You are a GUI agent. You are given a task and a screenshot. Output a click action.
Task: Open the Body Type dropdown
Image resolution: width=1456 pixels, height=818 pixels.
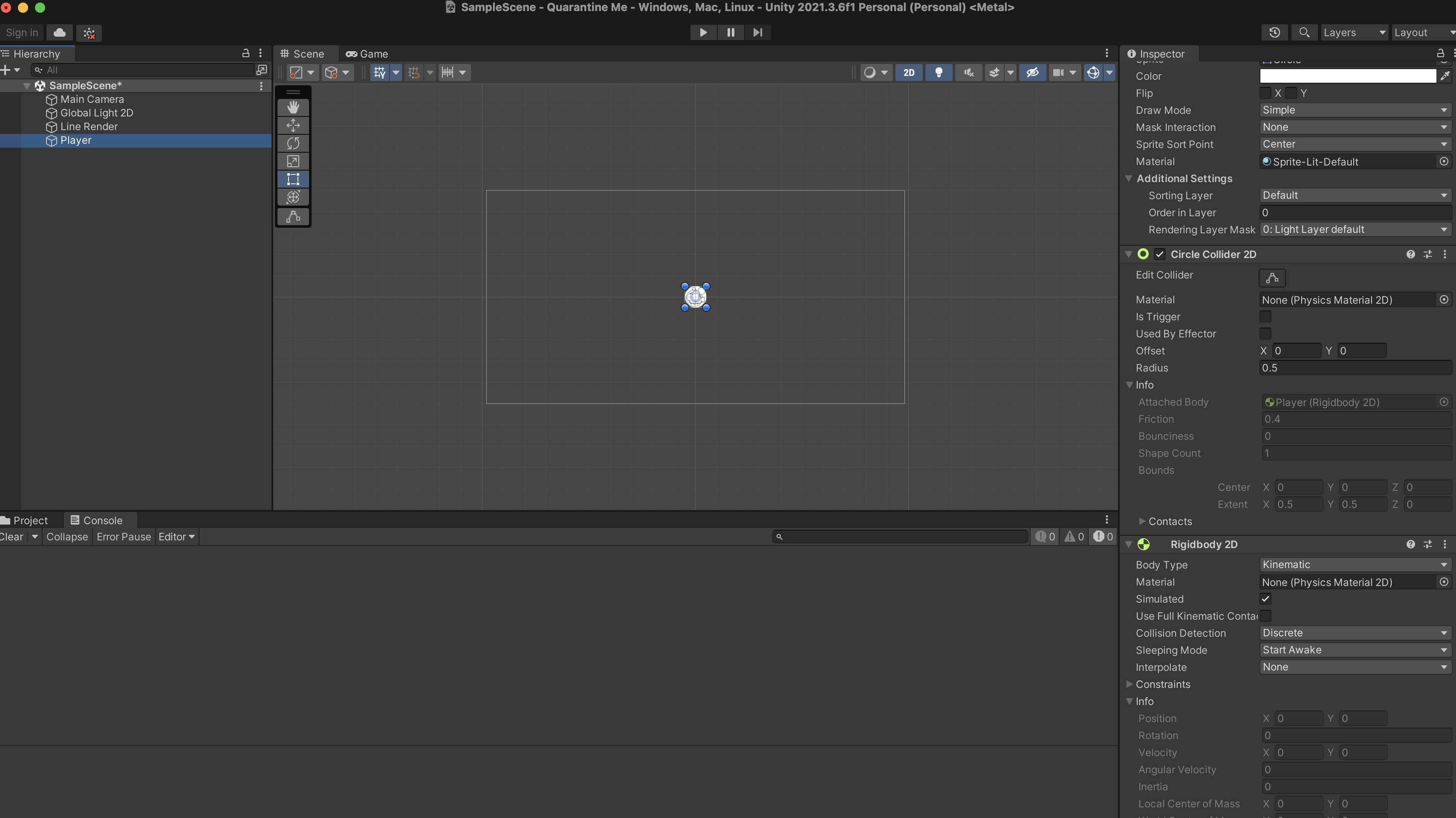pos(1355,565)
